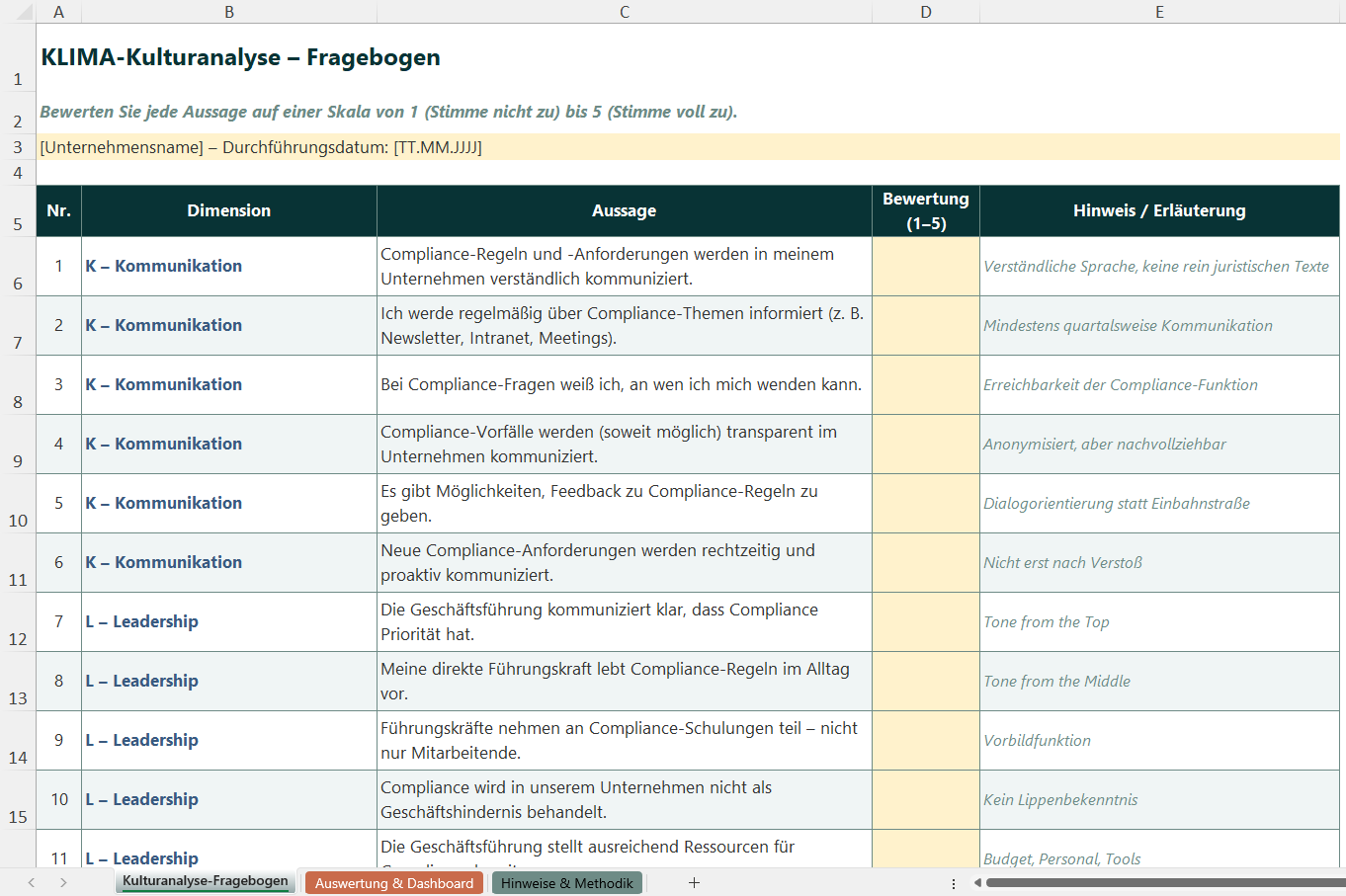Click the Bewertung cell for statement 1
The width and height of the screenshot is (1346, 896).
click(925, 266)
